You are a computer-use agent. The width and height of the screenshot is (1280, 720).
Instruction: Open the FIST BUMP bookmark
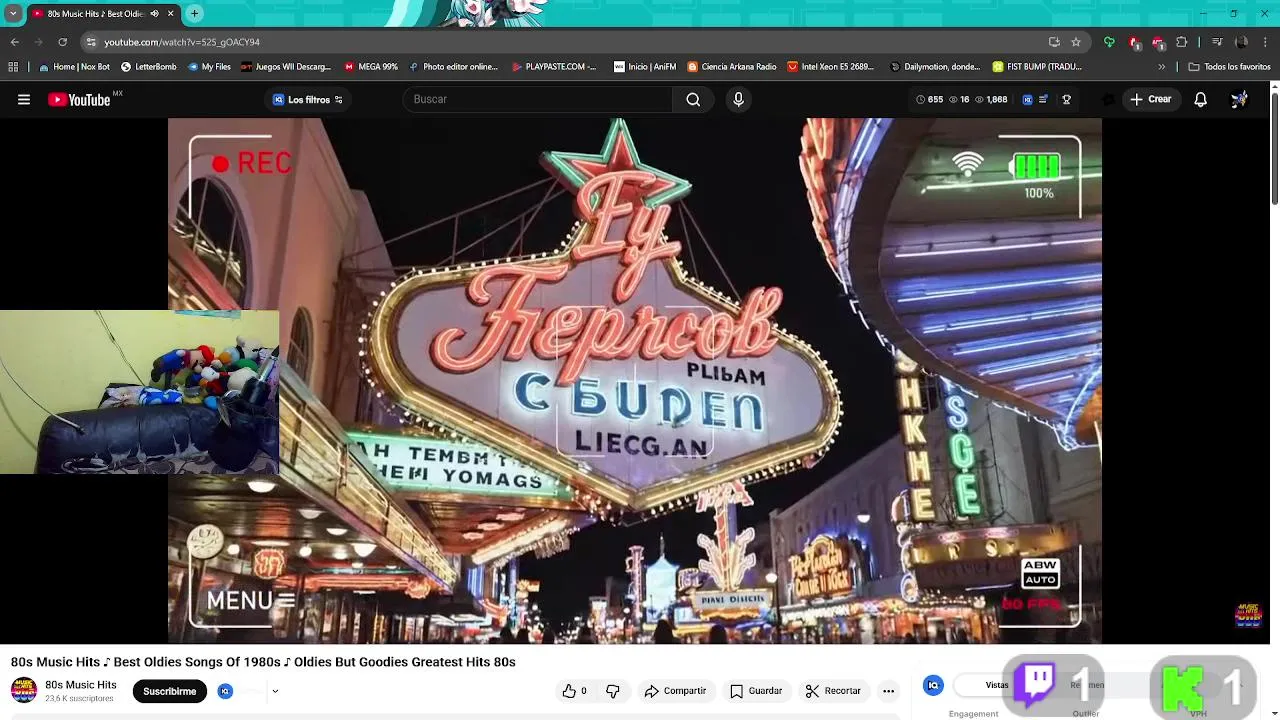[x=1037, y=67]
